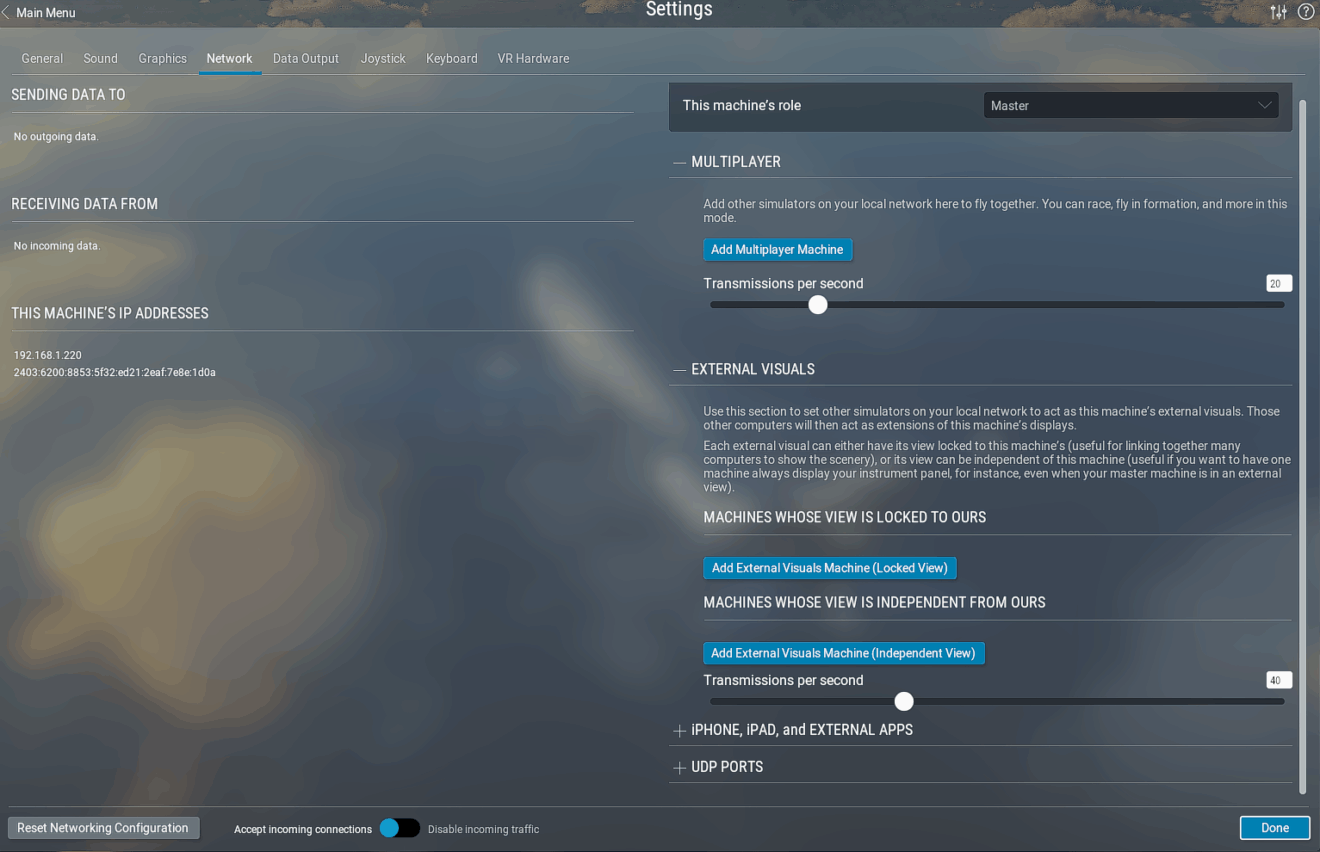
Task: Click the Multiplayer transmissions per second slider handle
Action: pyautogui.click(x=818, y=305)
